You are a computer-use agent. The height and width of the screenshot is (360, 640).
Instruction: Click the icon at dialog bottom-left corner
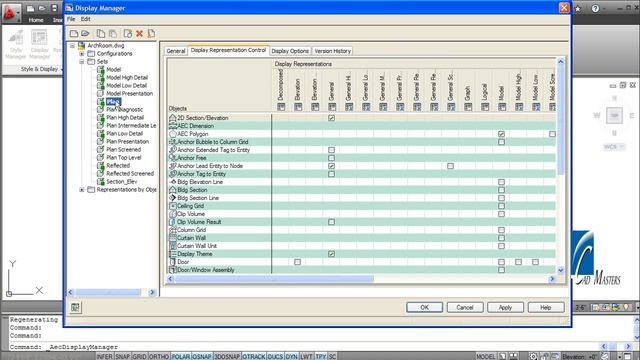(x=75, y=307)
